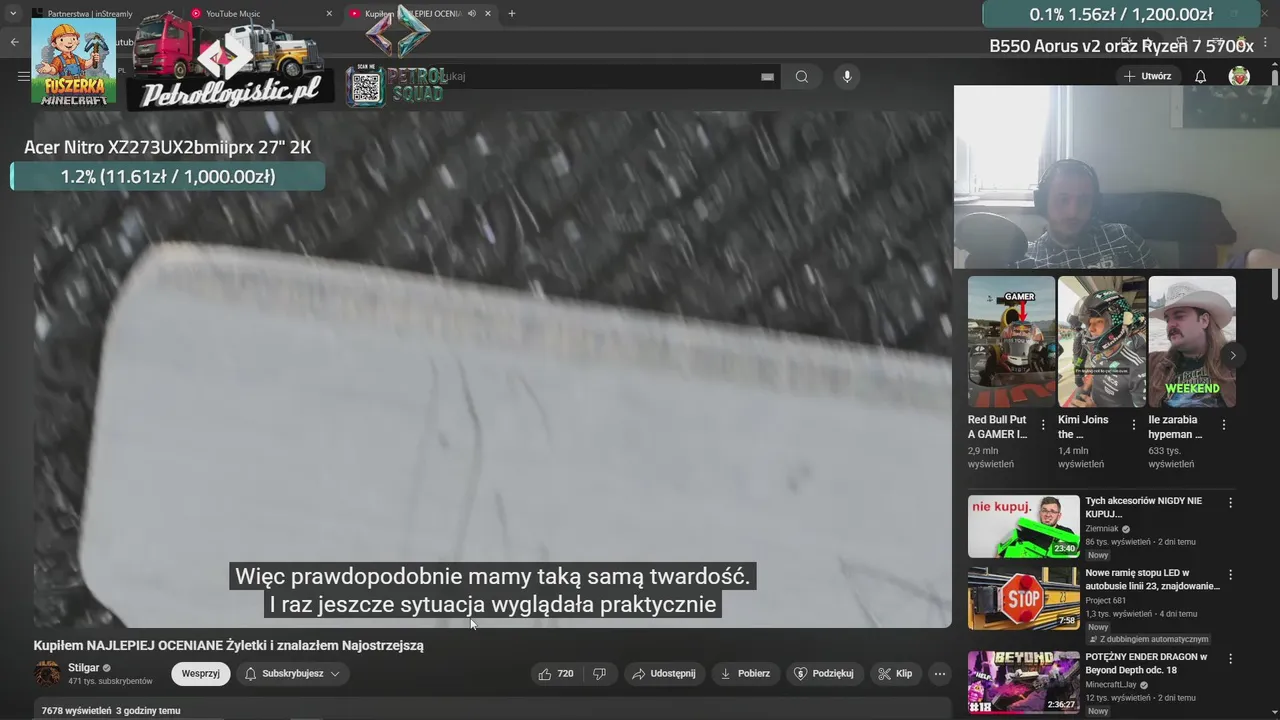The width and height of the screenshot is (1280, 720).
Task: Open the MinecraftJay channel name
Action: pyautogui.click(x=1111, y=685)
